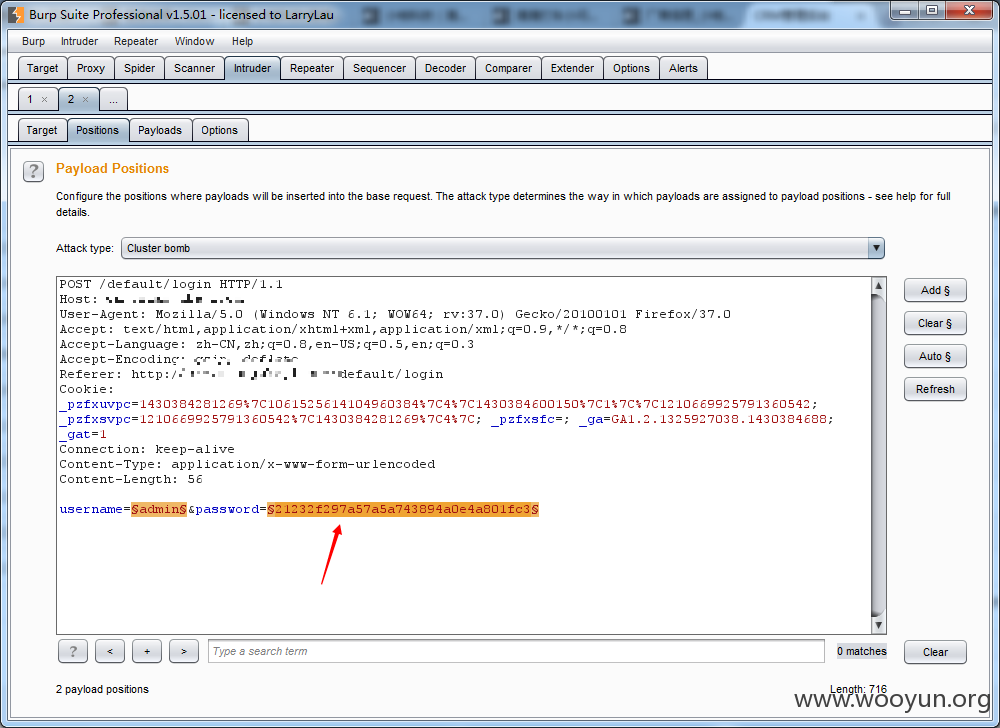Select Intruder attack tab 1
Image resolution: width=1000 pixels, height=728 pixels.
30,99
